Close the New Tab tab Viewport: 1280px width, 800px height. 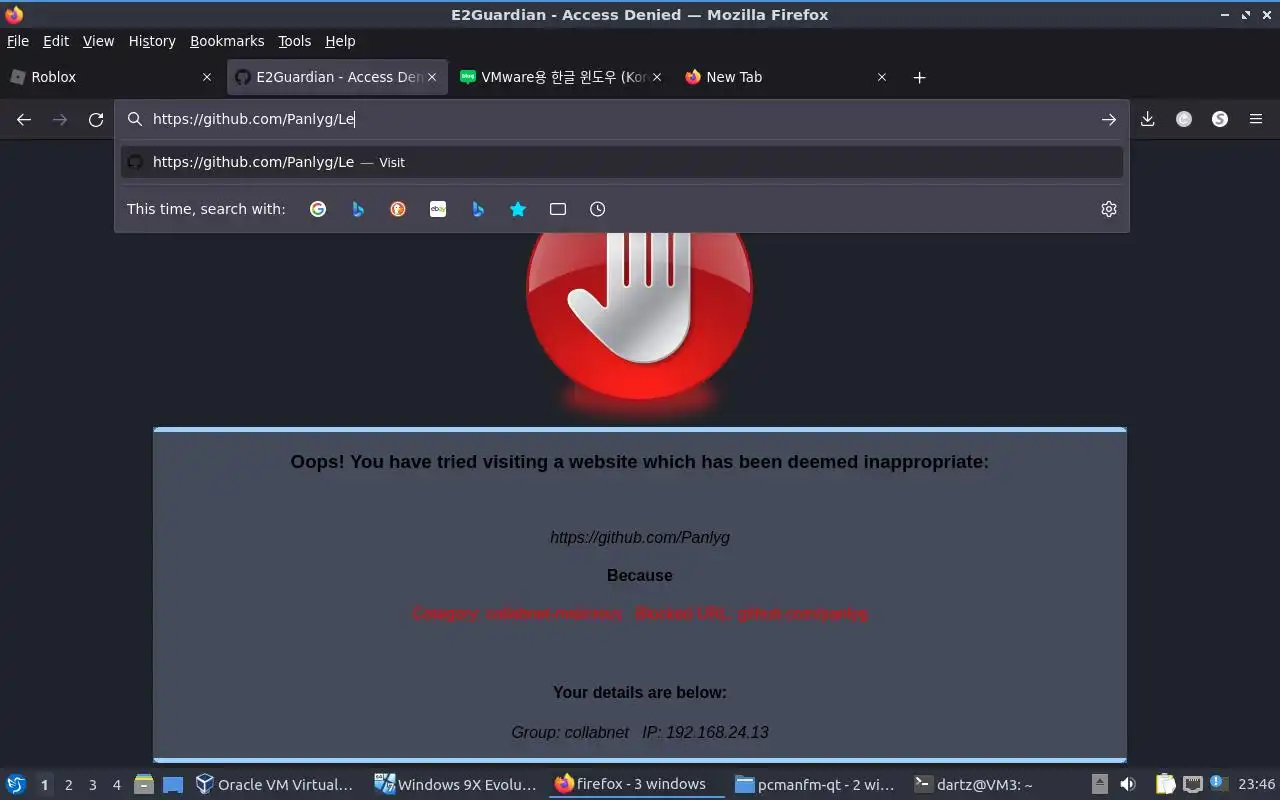pyautogui.click(x=882, y=77)
